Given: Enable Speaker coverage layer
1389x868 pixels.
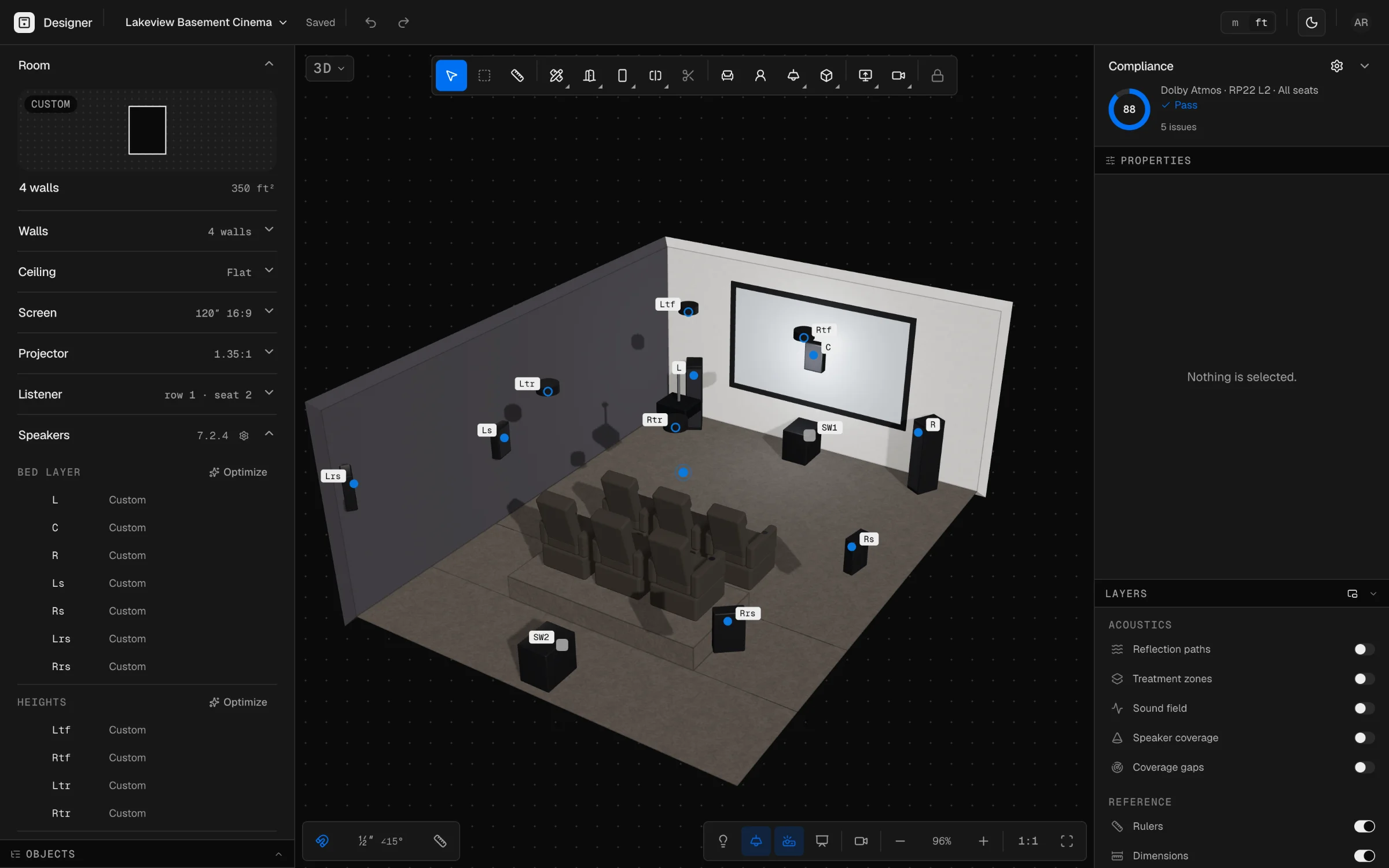Looking at the screenshot, I should pyautogui.click(x=1364, y=738).
